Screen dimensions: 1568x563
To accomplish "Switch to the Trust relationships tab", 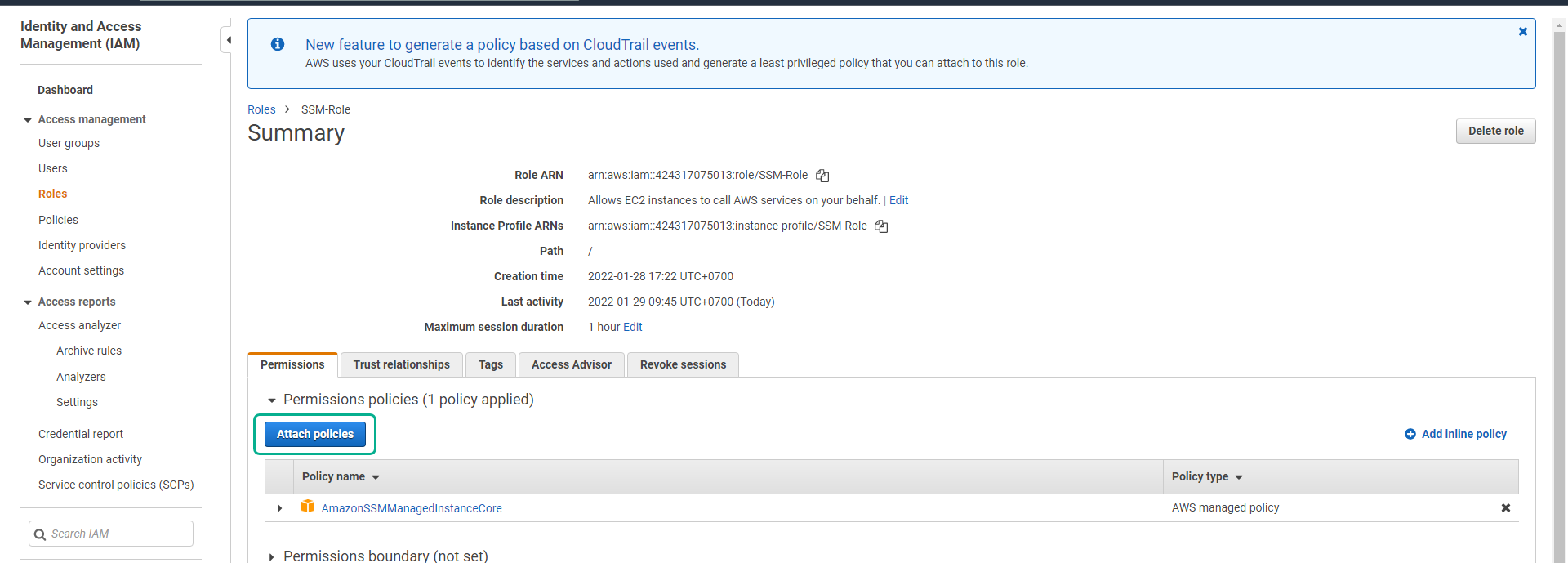I will [x=401, y=364].
